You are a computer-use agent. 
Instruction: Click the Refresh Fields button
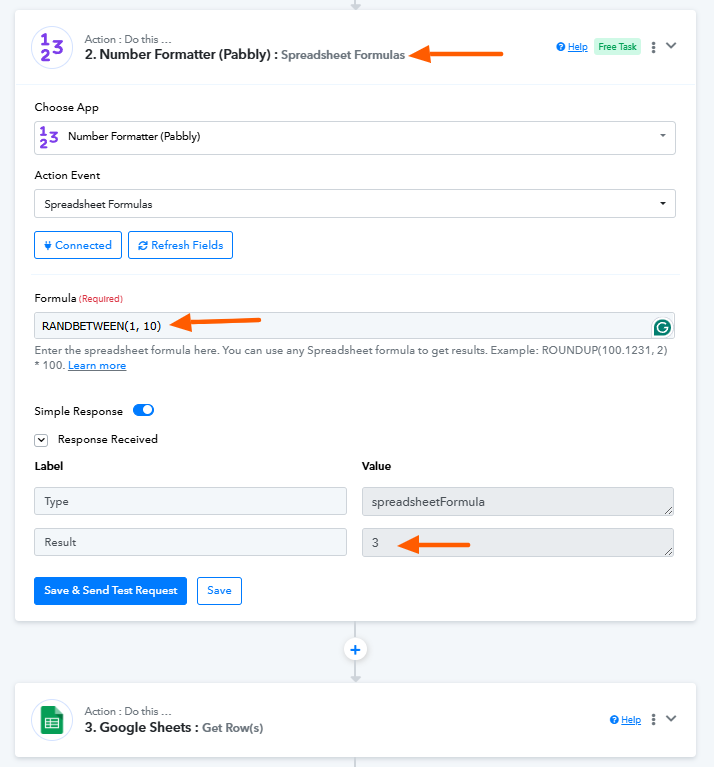(x=180, y=245)
